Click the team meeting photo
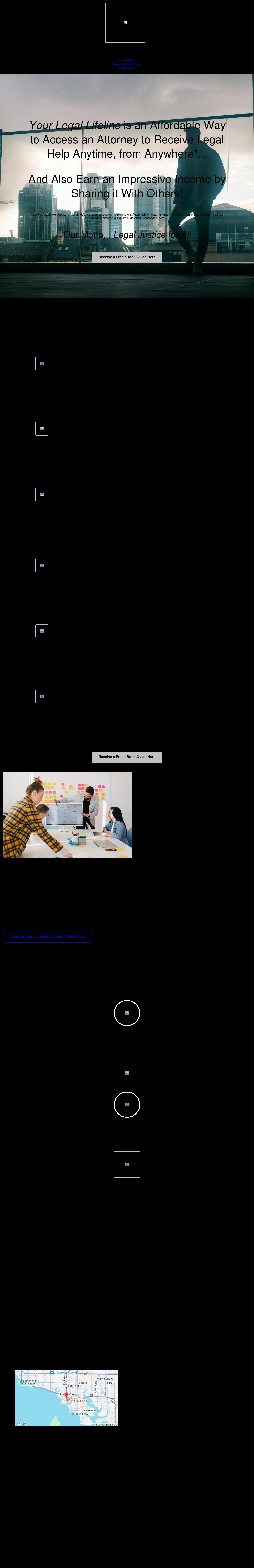The image size is (254, 1568). (x=68, y=815)
